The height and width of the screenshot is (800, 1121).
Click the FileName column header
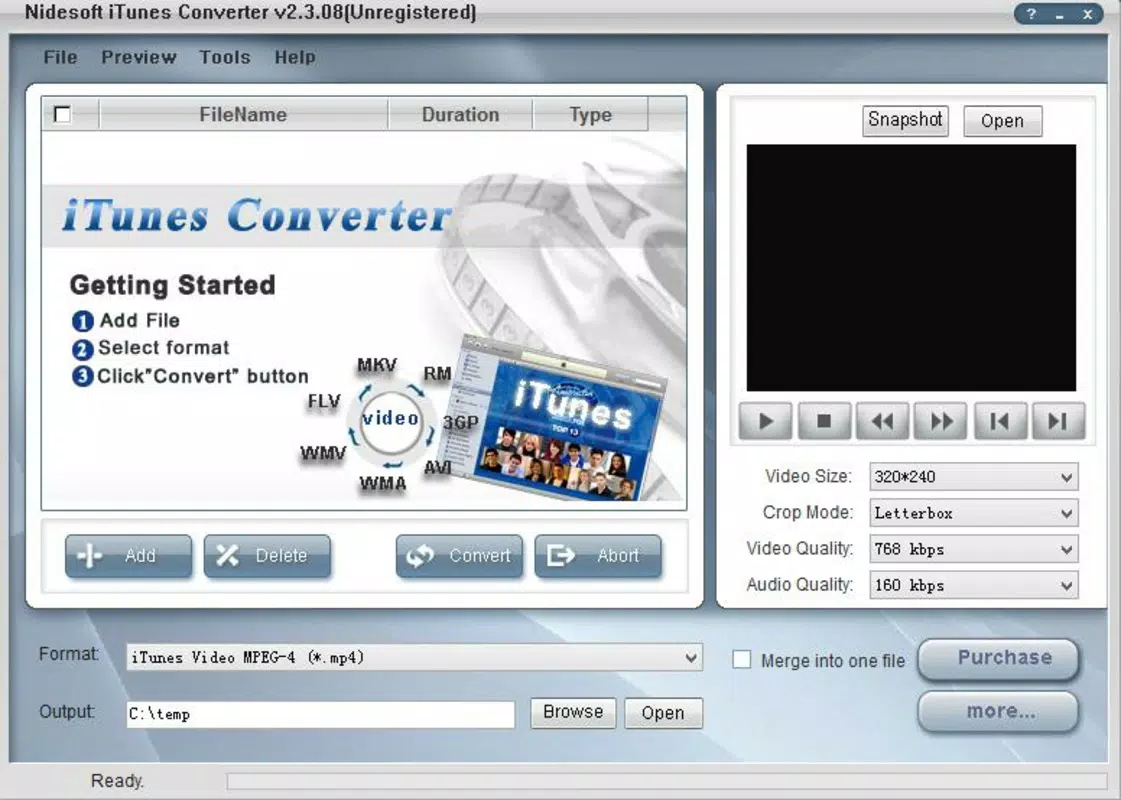click(243, 114)
